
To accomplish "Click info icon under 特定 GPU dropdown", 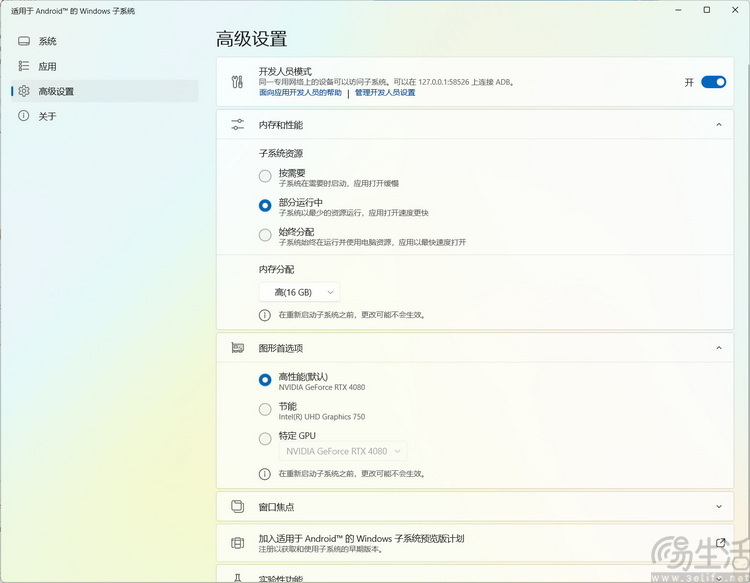I will coord(265,474).
